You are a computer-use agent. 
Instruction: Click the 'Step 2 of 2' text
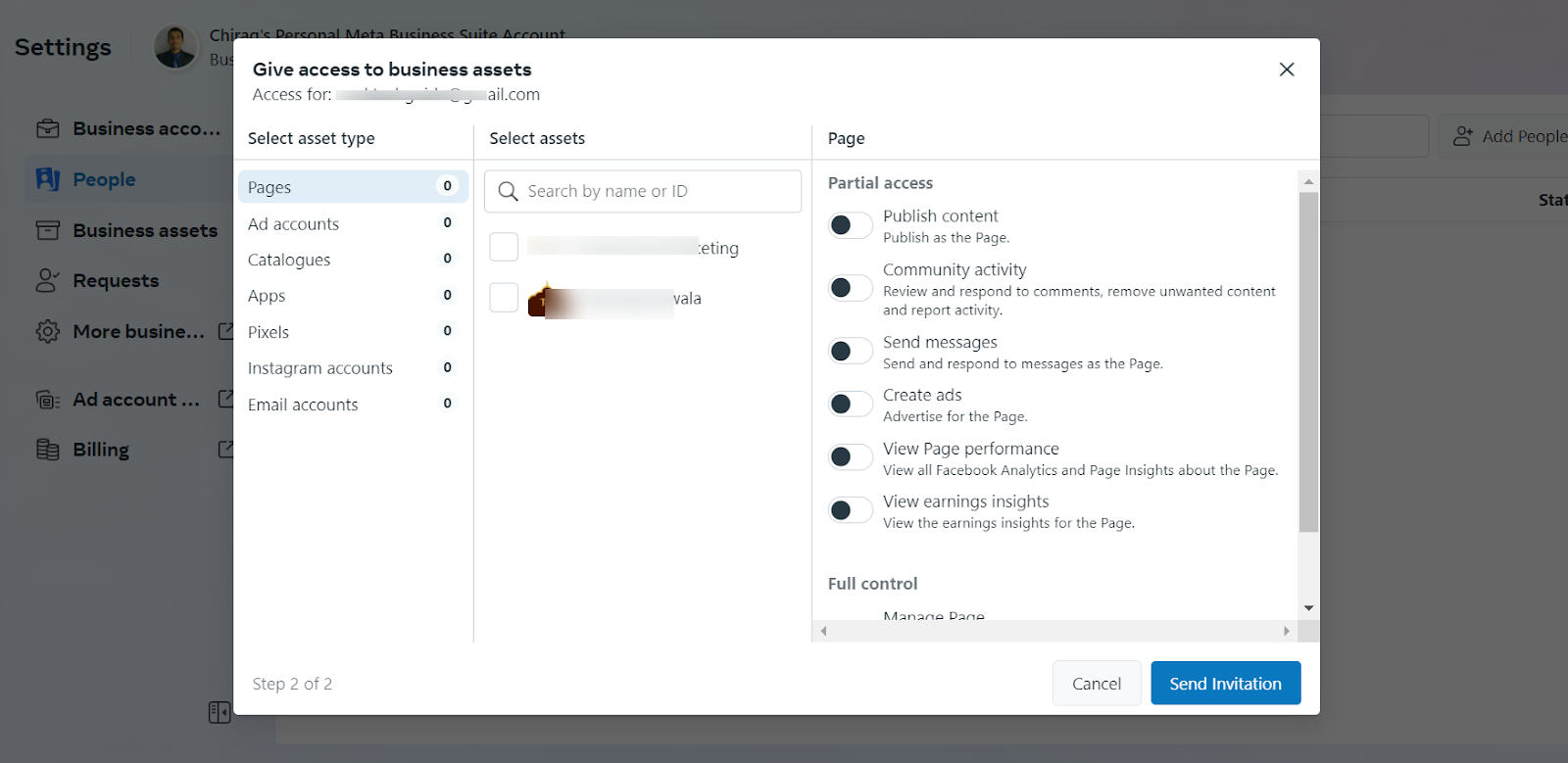(292, 684)
